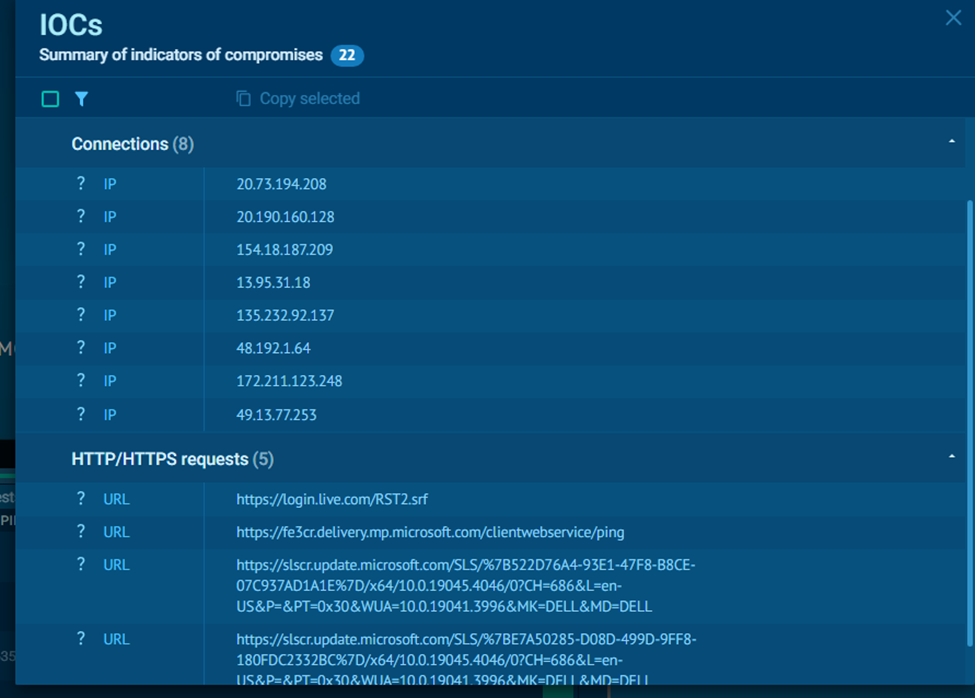Click the question mark icon for 49.13.77.253
This screenshot has height=698, width=975.
click(x=81, y=414)
